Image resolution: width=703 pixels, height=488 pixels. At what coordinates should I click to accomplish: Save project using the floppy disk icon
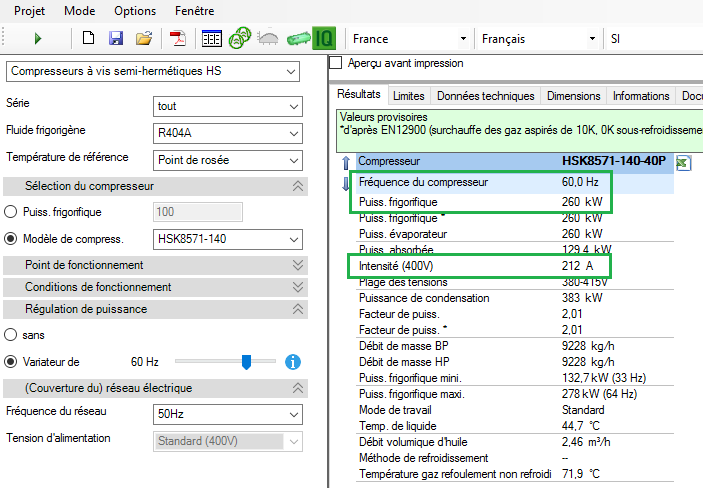click(116, 39)
